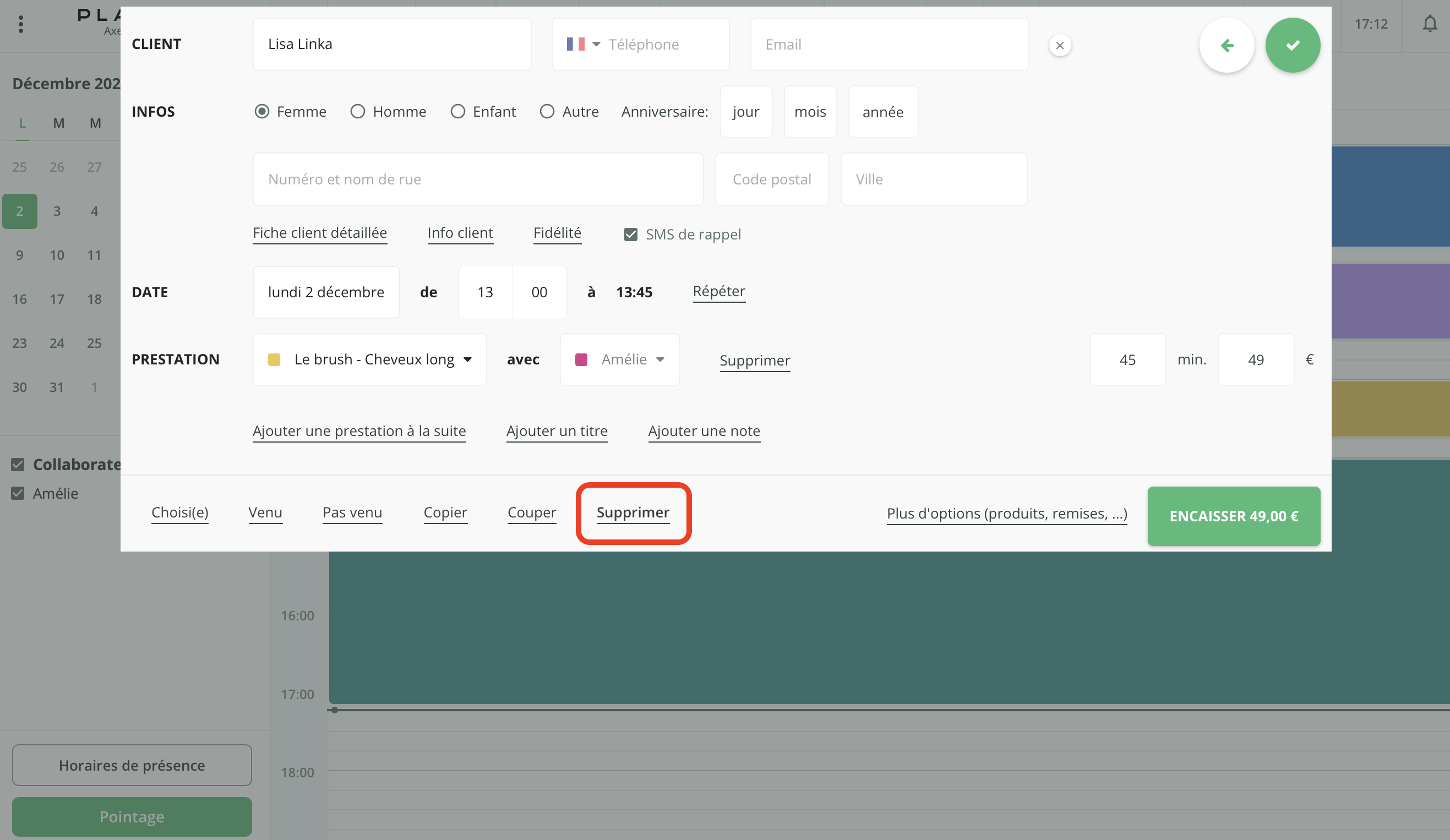Uncheck SMS de rappel checkbox
The image size is (1450, 840).
point(631,234)
